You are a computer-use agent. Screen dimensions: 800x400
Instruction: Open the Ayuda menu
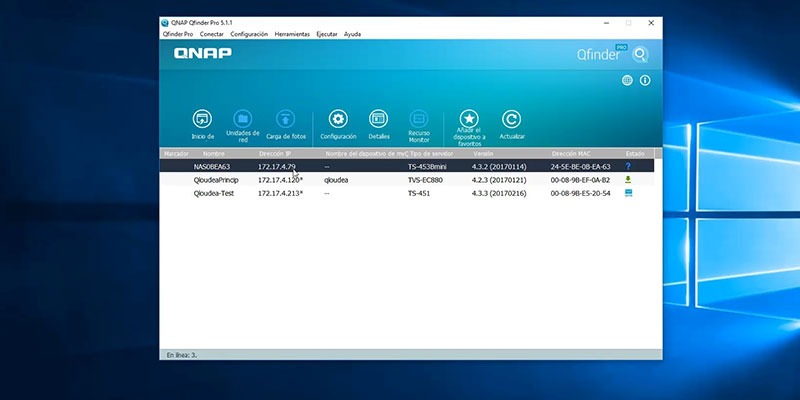coord(352,34)
